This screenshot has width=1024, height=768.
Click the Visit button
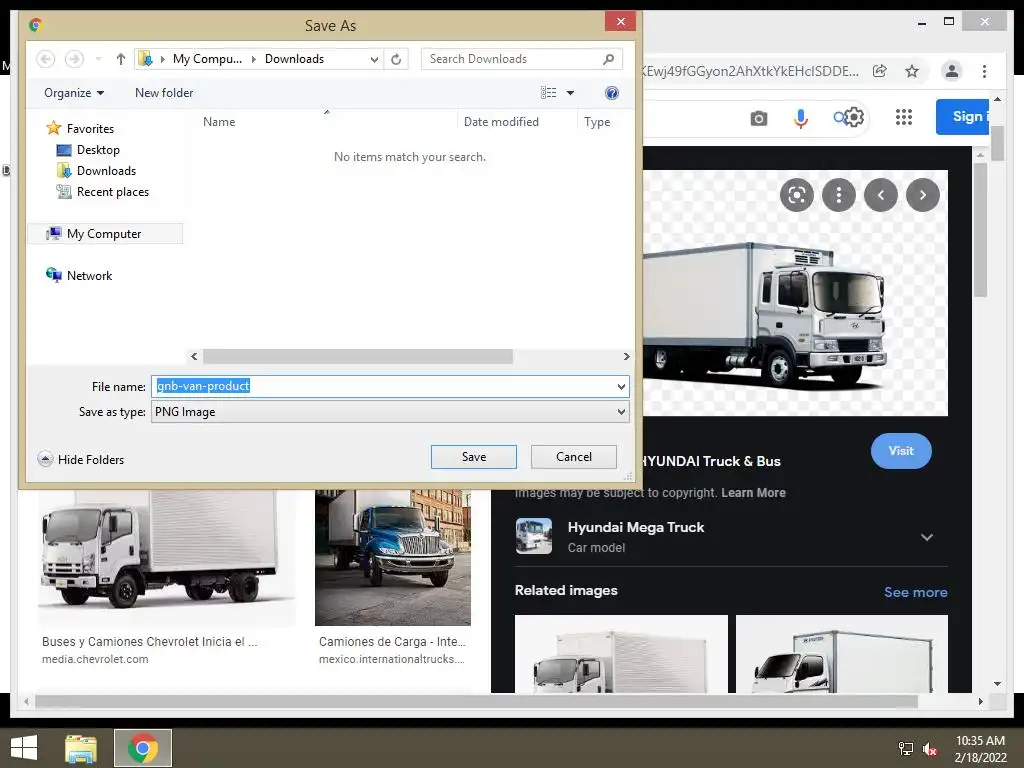[901, 451]
